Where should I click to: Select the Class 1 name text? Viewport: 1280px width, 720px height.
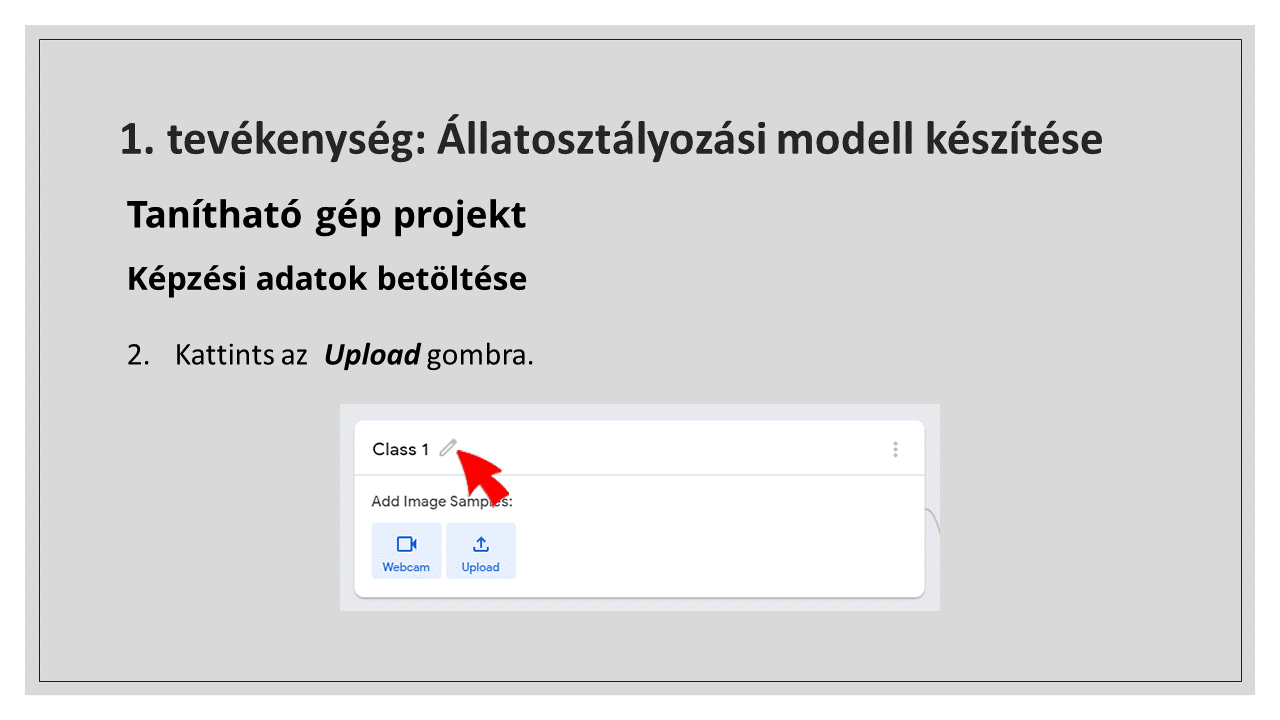400,450
